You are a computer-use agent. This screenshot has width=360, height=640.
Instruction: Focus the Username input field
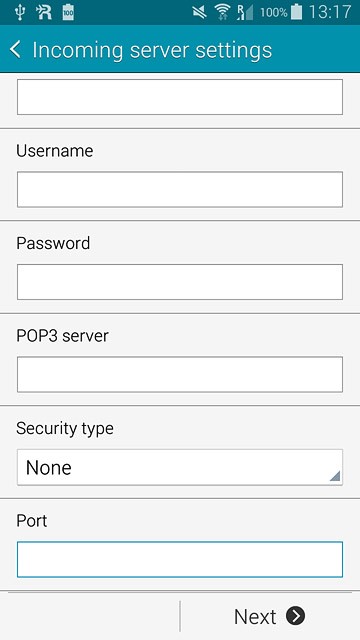(180, 189)
